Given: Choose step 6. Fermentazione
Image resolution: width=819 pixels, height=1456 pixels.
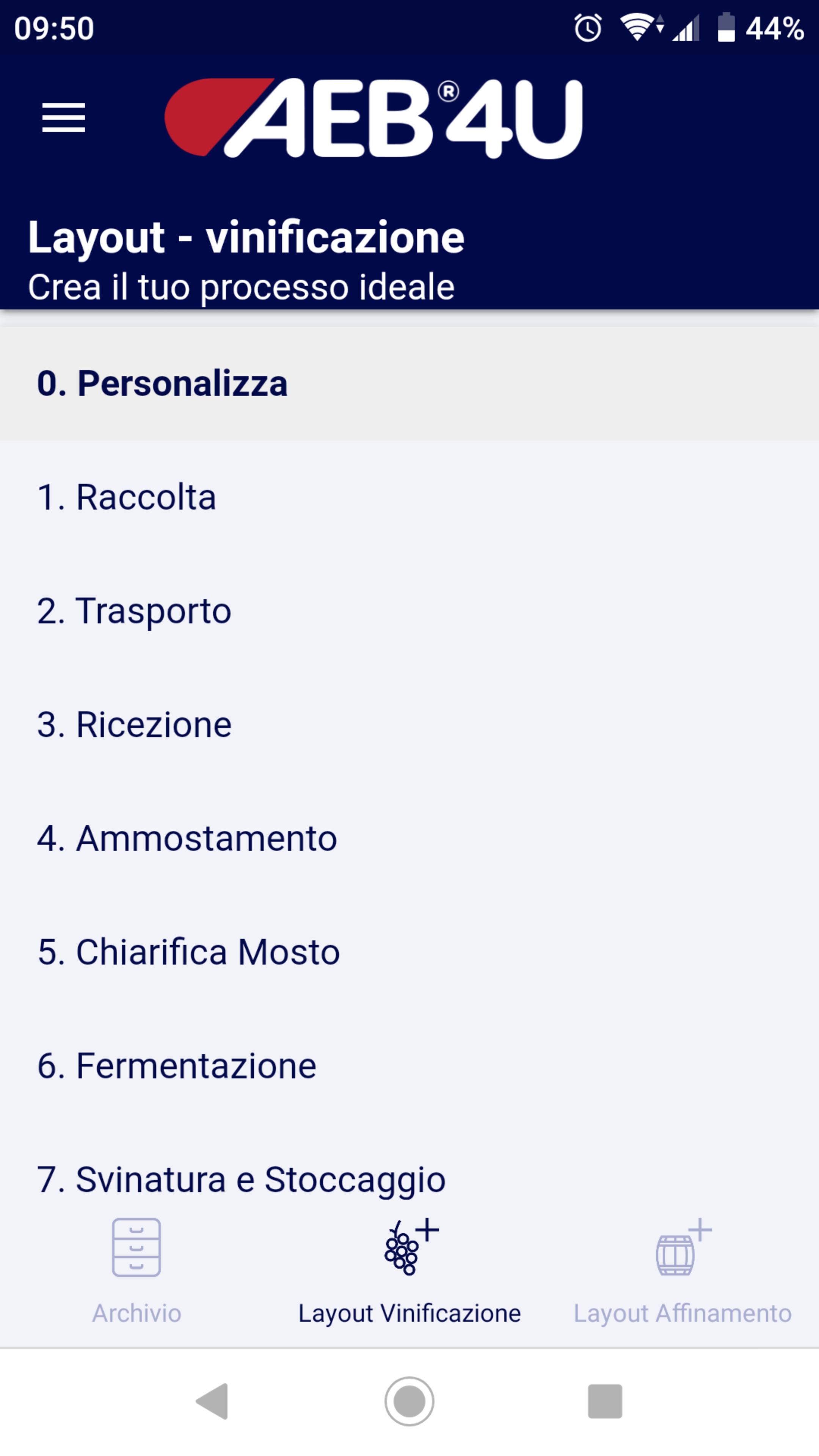Looking at the screenshot, I should (x=409, y=1066).
